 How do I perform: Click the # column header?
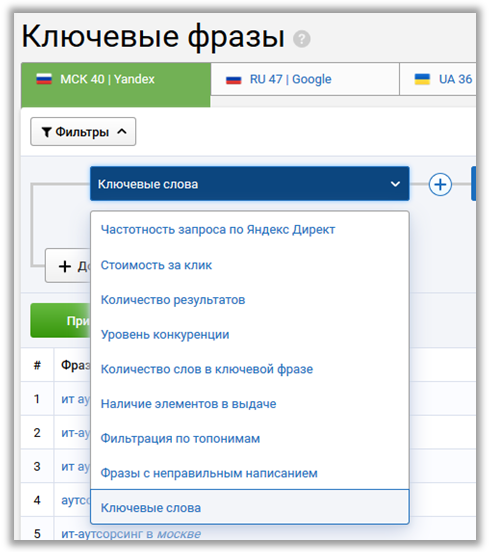pyautogui.click(x=37, y=365)
